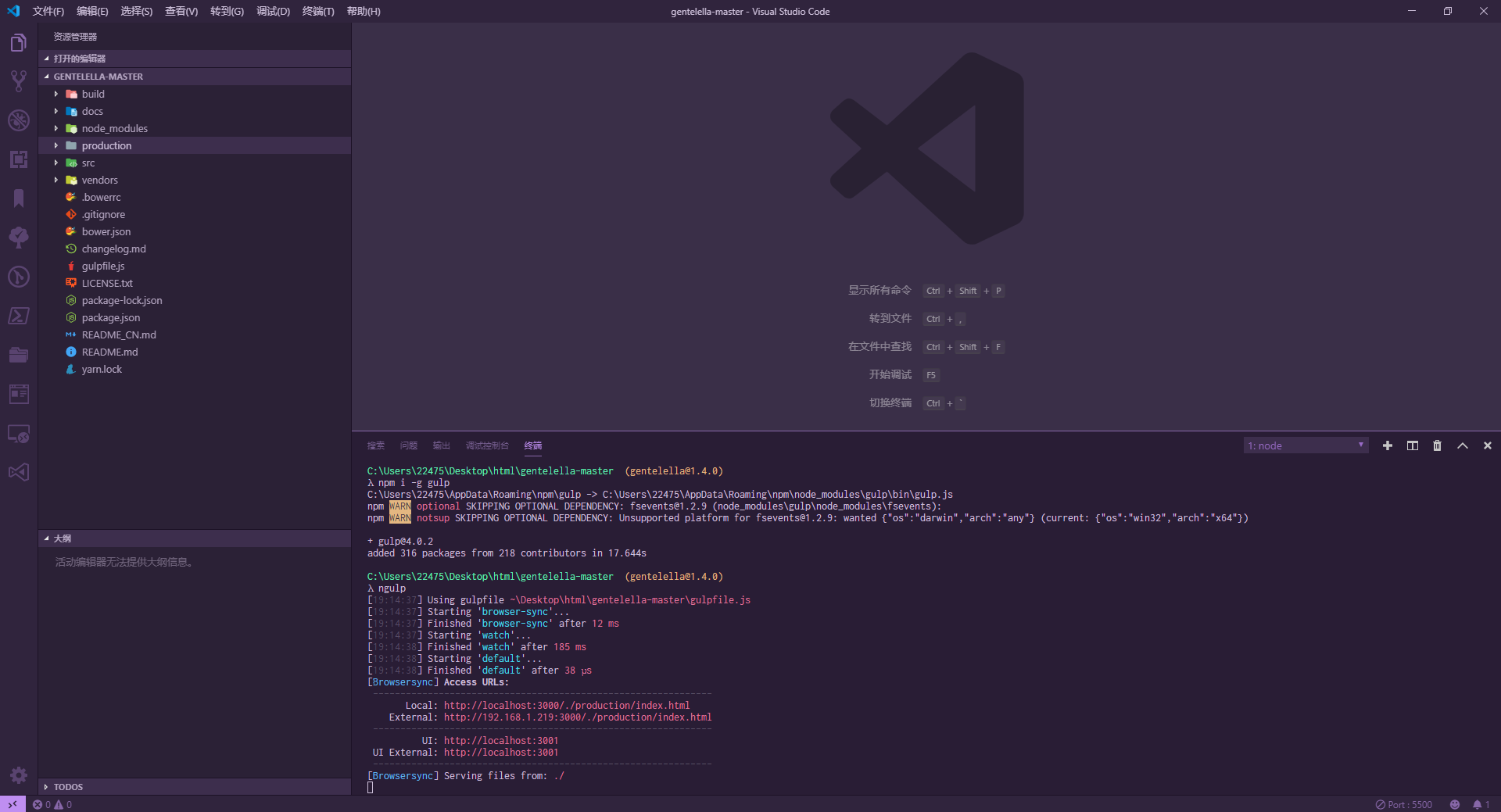1501x812 pixels.
Task: Expand the src folder
Action: (x=195, y=163)
